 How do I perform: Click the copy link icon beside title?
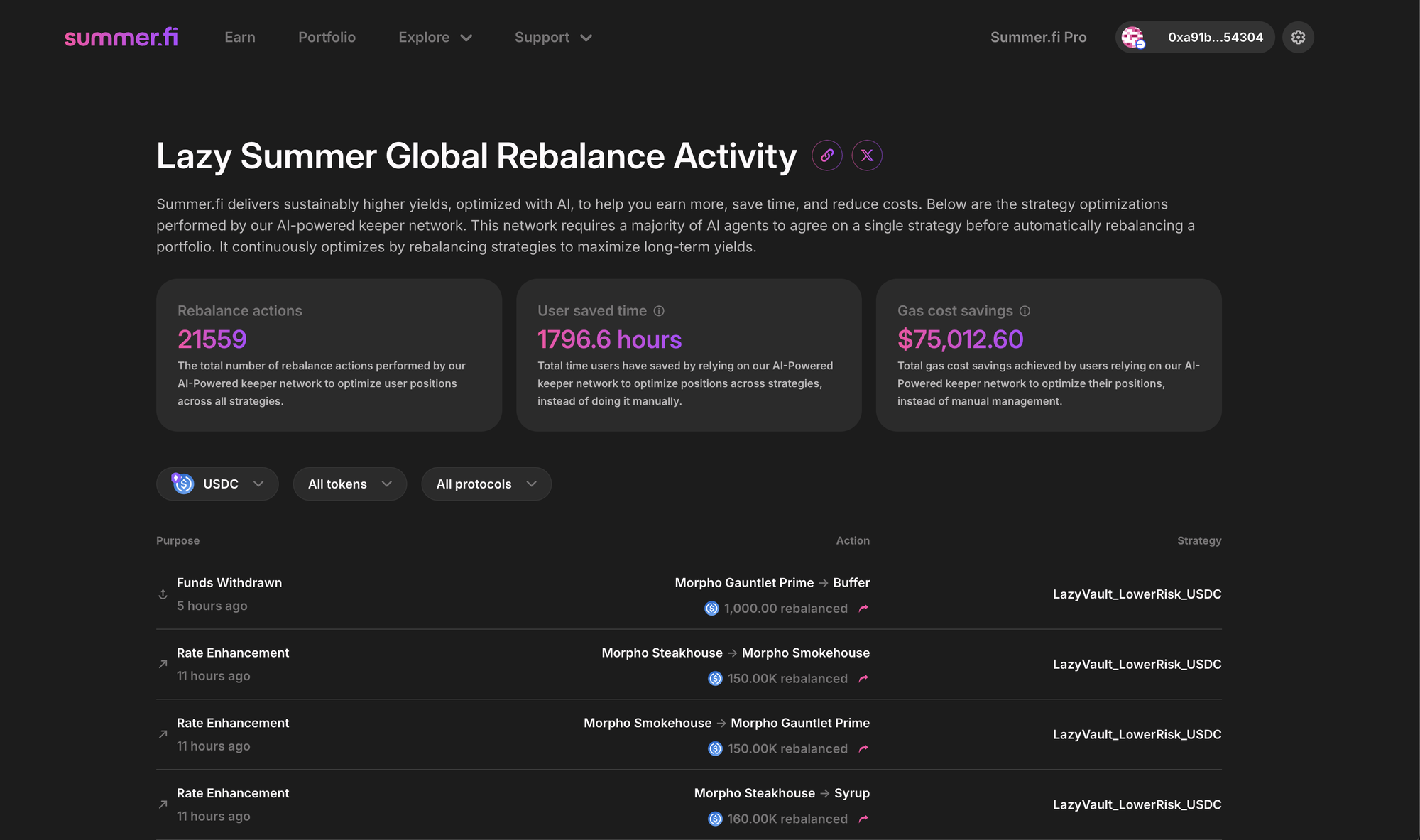(827, 156)
